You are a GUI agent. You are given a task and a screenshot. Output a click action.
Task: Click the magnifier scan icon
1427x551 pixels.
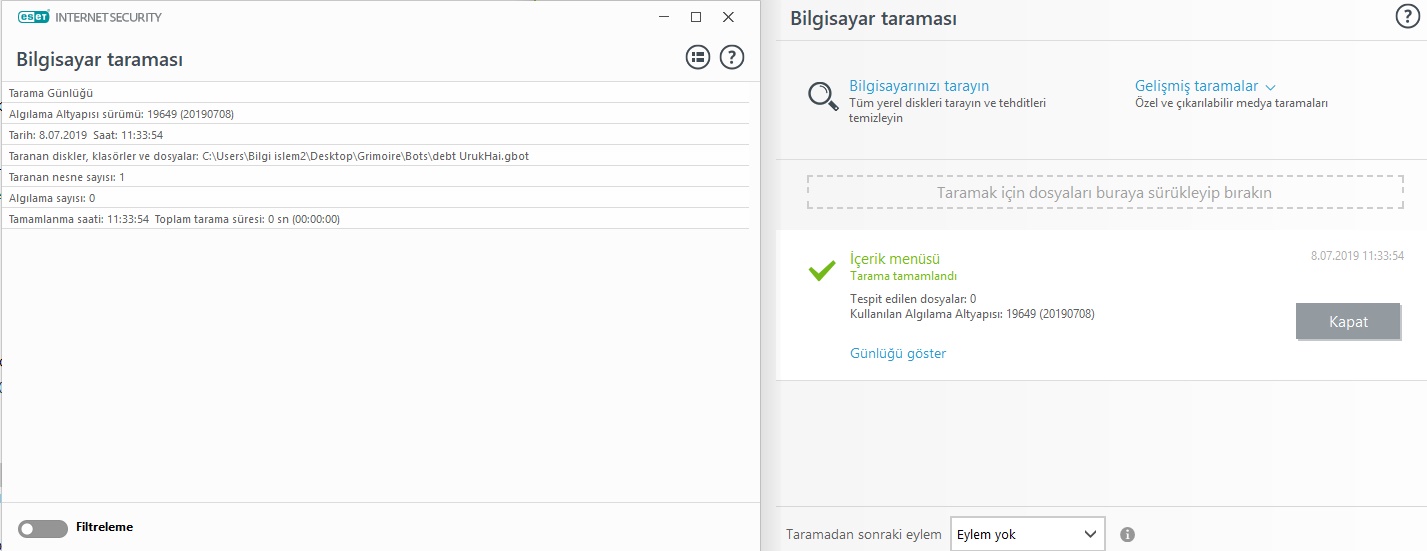[823, 96]
